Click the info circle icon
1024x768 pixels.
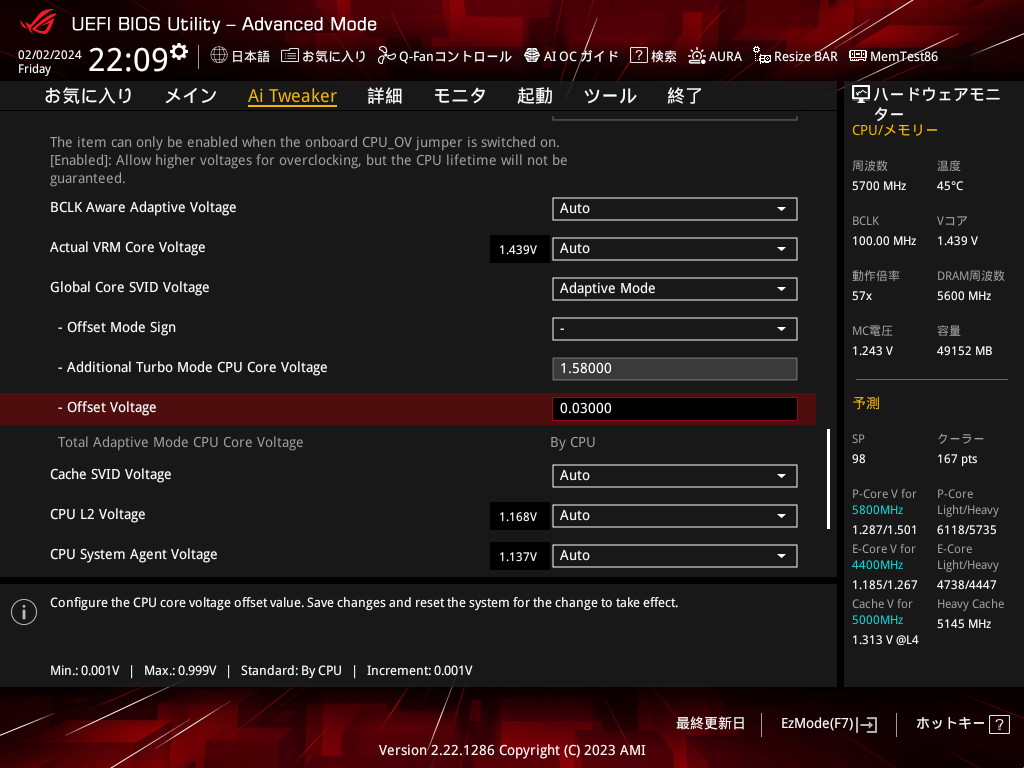pos(24,612)
